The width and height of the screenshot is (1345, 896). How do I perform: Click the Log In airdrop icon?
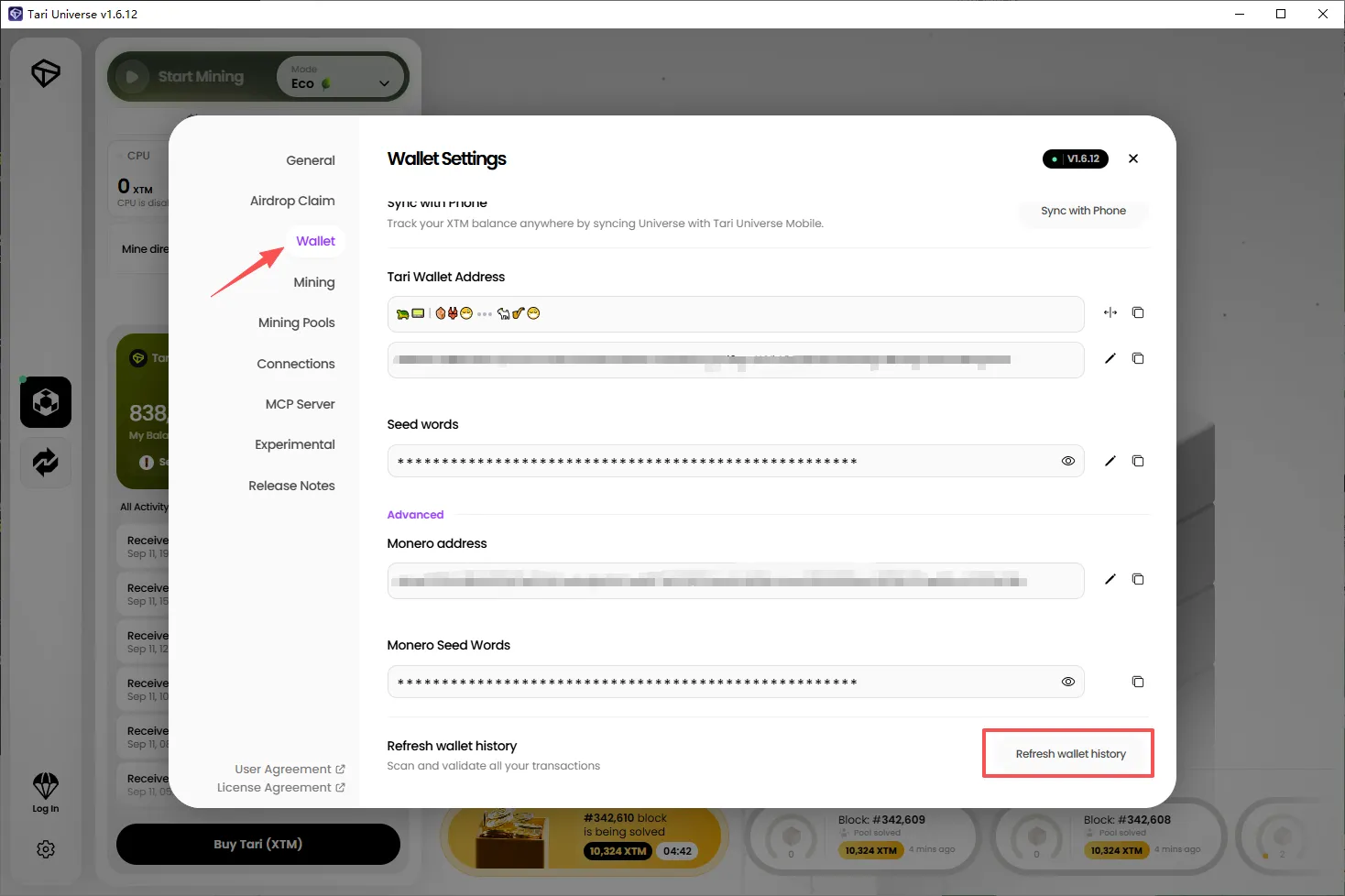[x=46, y=792]
